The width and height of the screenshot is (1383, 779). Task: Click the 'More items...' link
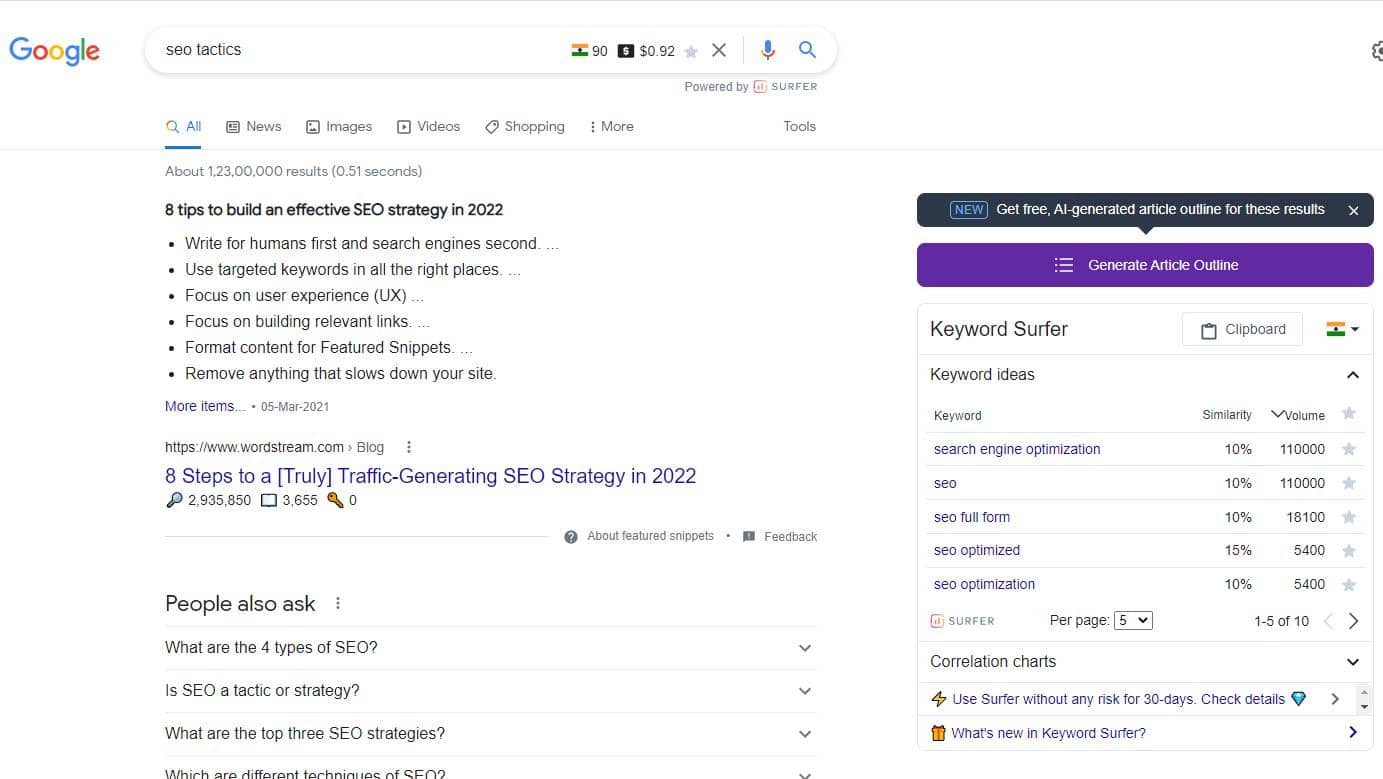point(205,406)
